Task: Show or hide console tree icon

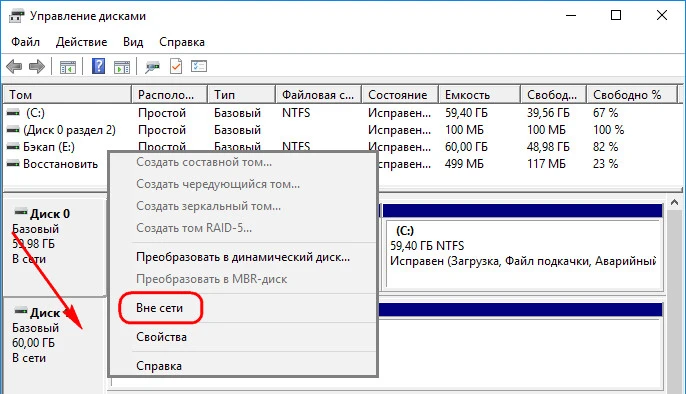Action: 68,67
